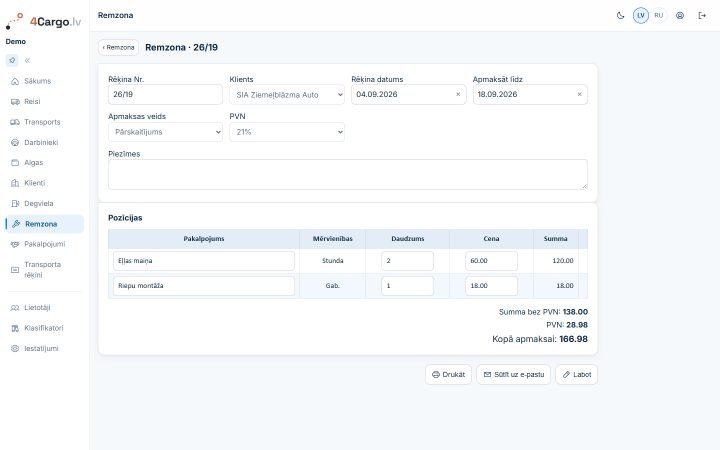Open Klienti in sidebar

click(x=45, y=183)
